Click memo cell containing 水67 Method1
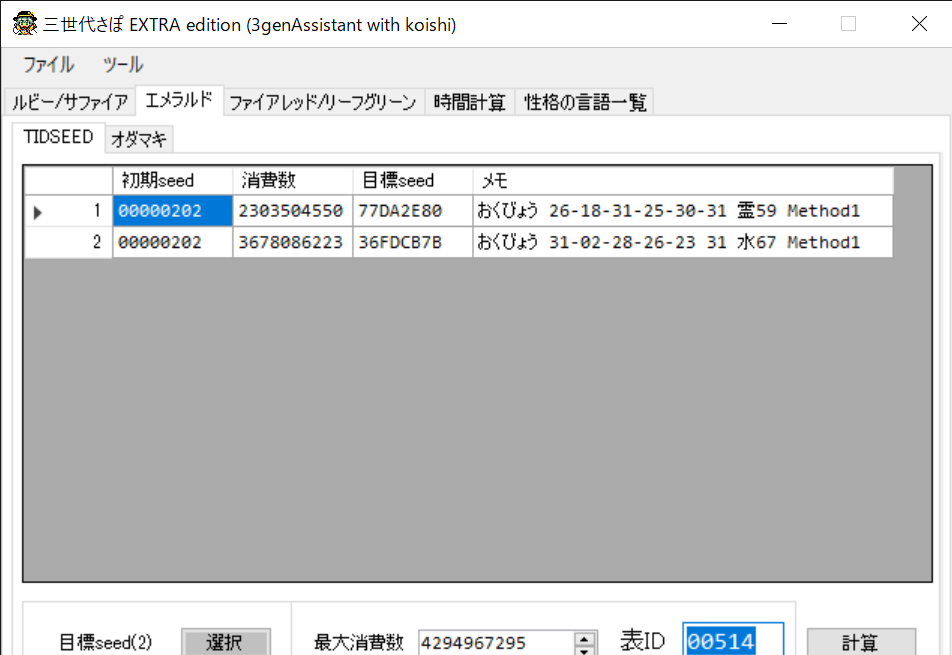952x655 pixels. click(x=683, y=243)
